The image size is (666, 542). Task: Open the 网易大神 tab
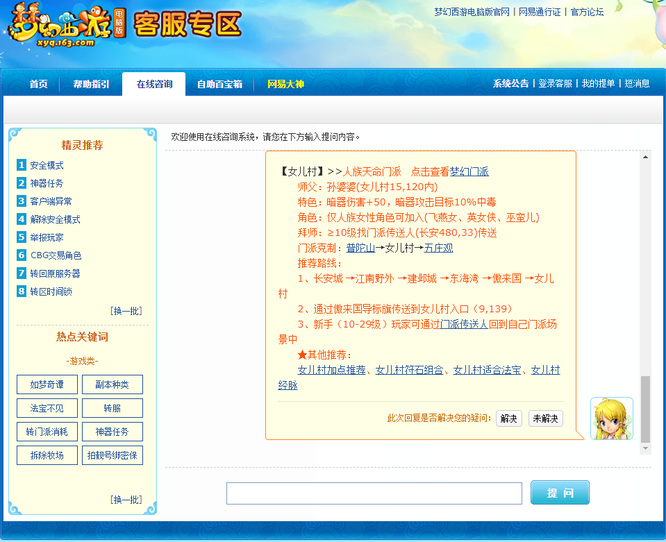tap(284, 84)
